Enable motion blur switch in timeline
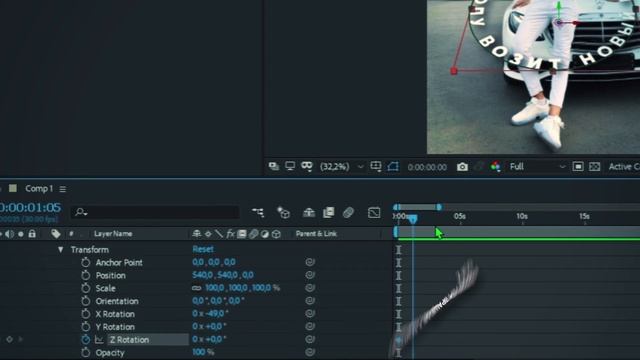The width and height of the screenshot is (640, 360). click(348, 212)
